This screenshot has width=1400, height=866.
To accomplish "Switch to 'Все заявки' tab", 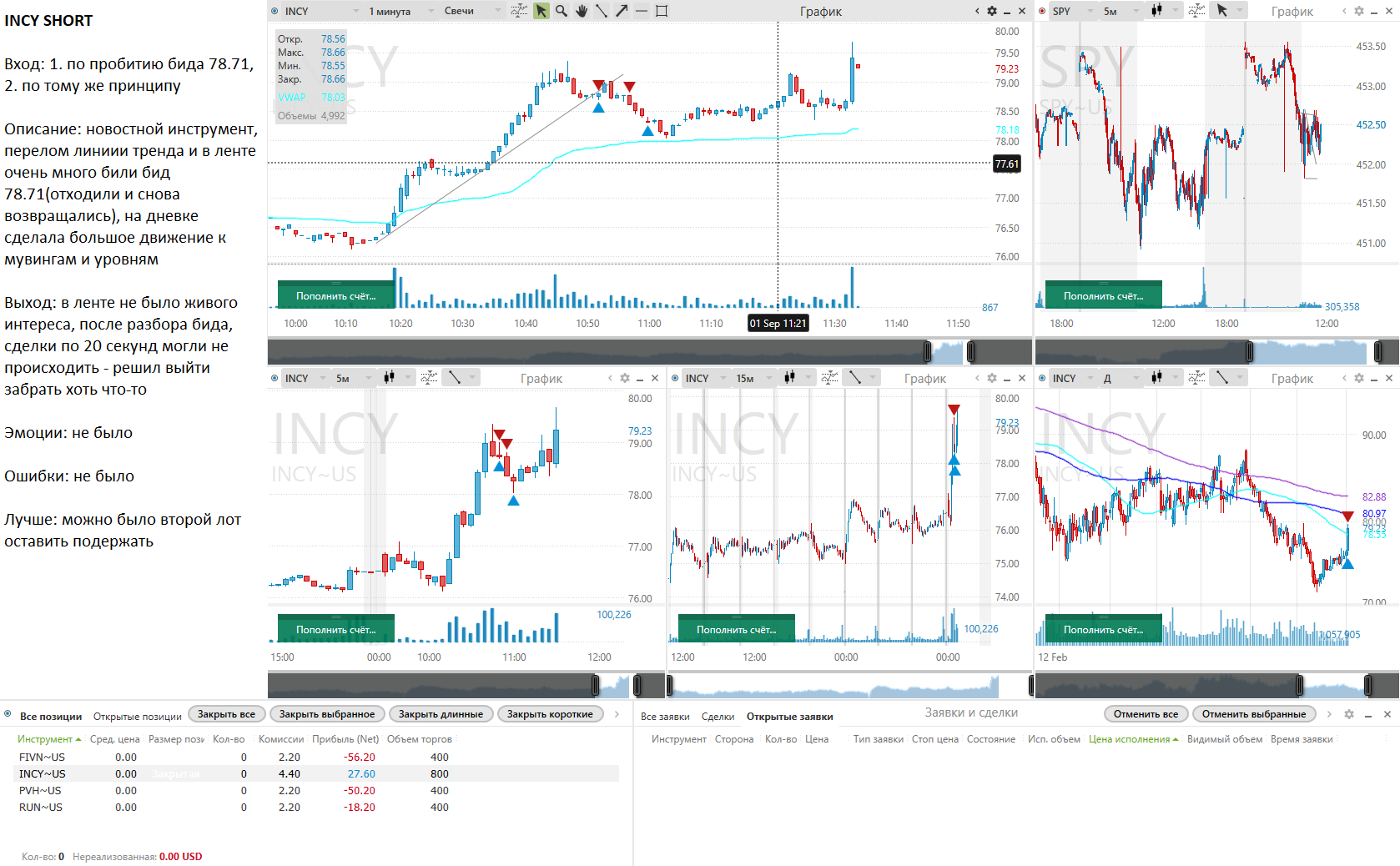I will pyautogui.click(x=665, y=717).
